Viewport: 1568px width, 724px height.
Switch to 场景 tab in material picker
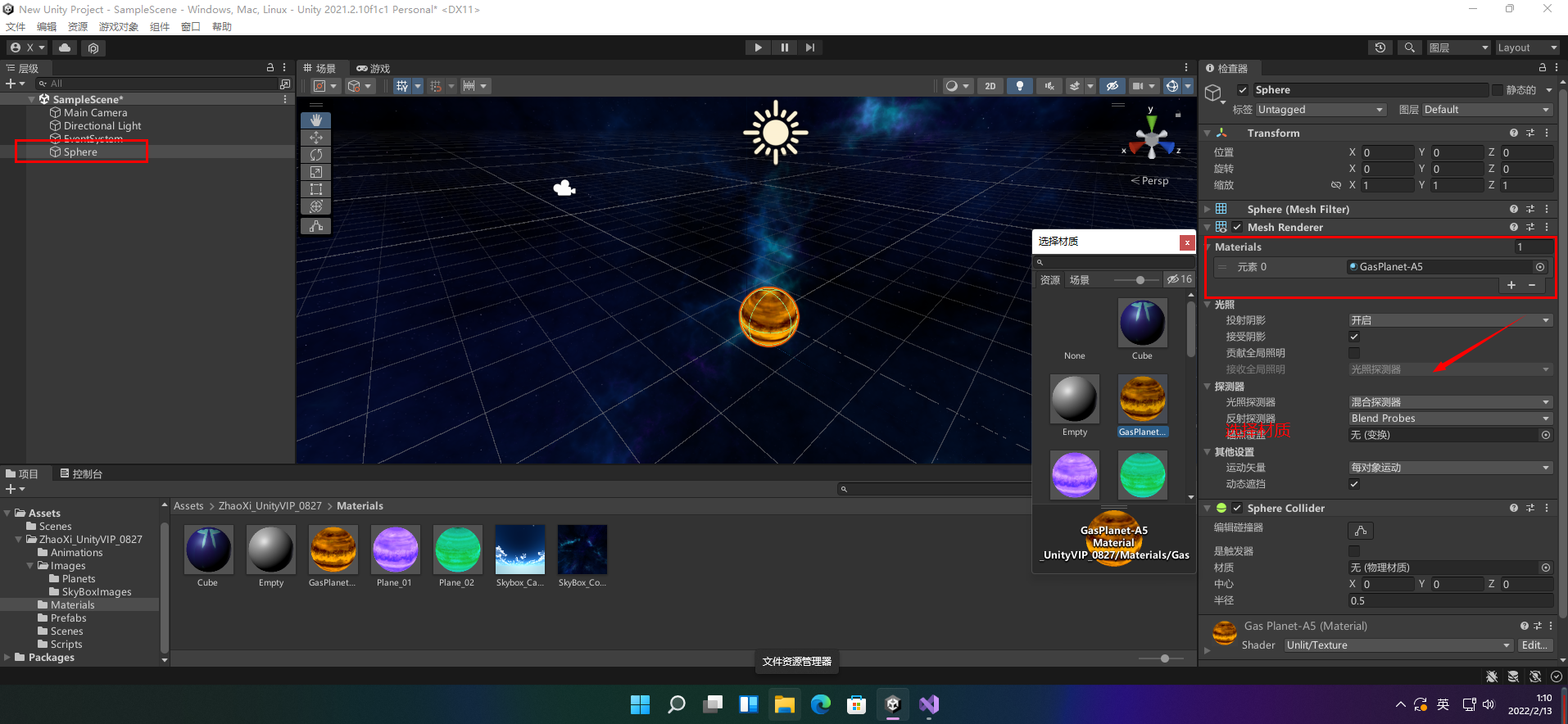[1080, 280]
